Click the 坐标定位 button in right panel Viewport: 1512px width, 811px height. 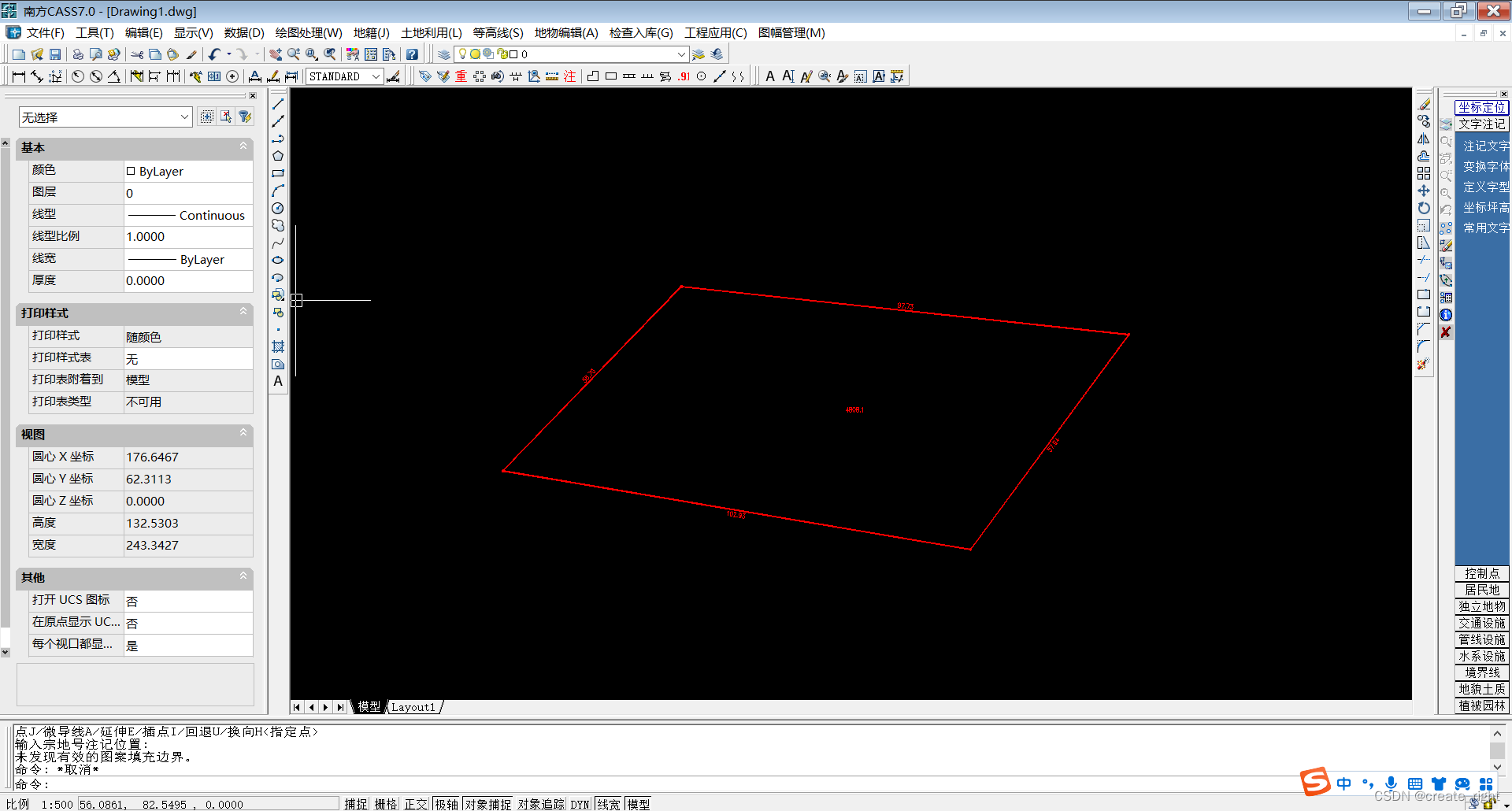[x=1481, y=107]
